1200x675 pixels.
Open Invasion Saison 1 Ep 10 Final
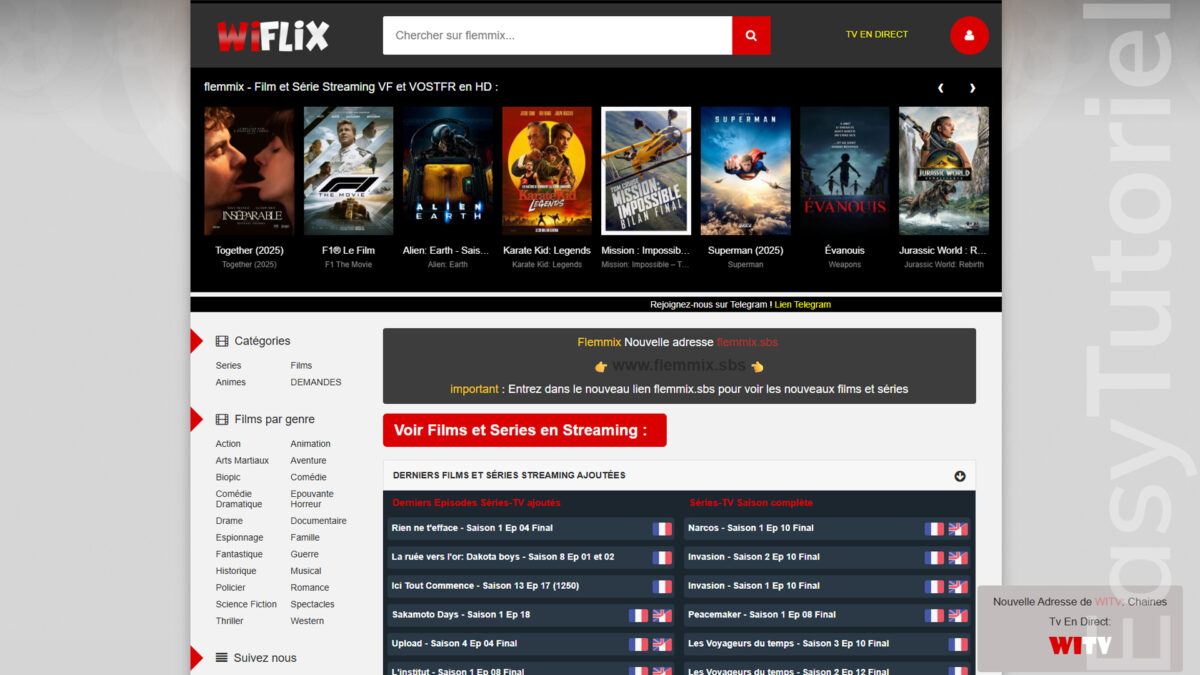pyautogui.click(x=754, y=586)
